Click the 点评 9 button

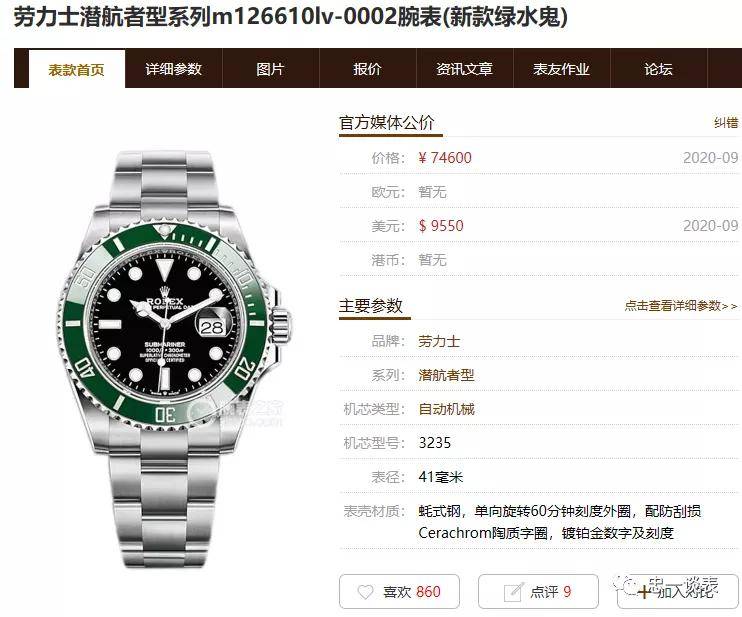click(x=539, y=591)
